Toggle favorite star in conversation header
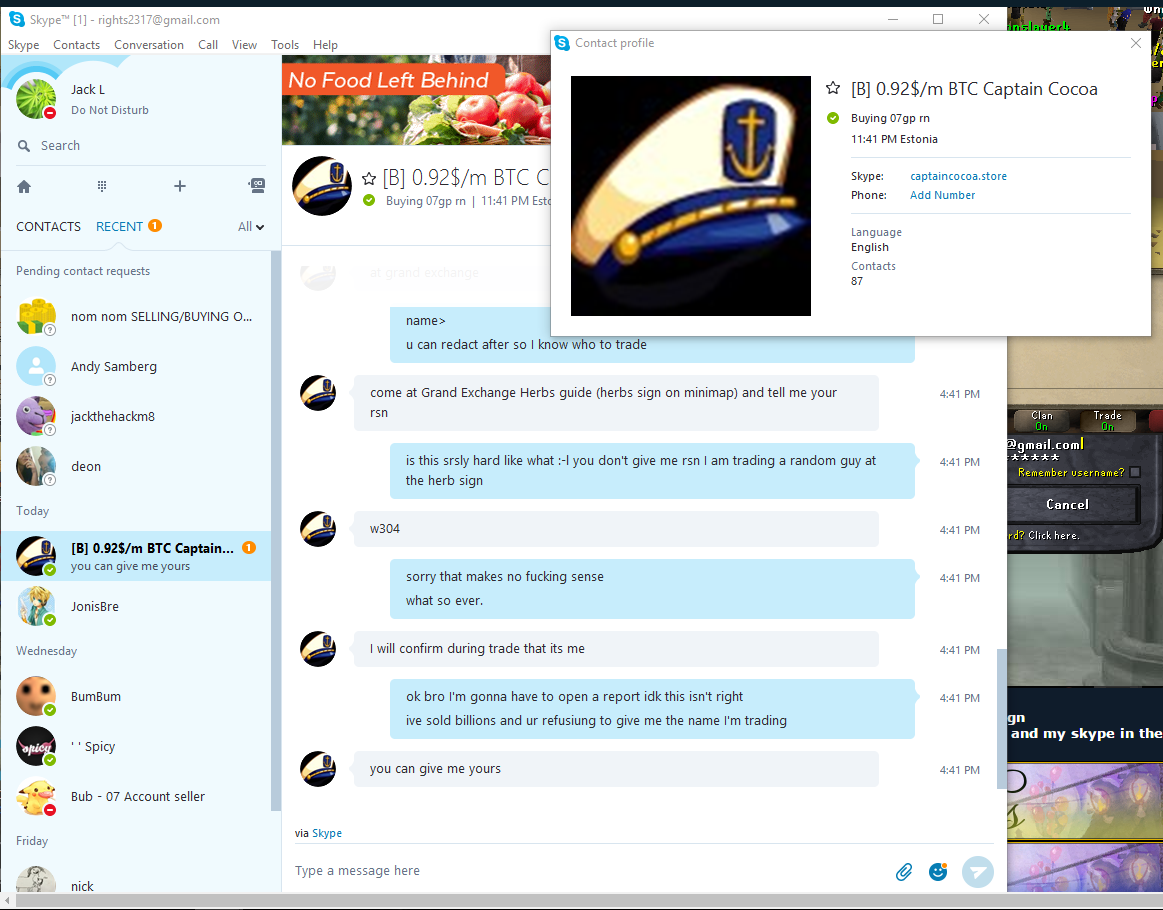Screen dimensions: 1163x910 [369, 178]
